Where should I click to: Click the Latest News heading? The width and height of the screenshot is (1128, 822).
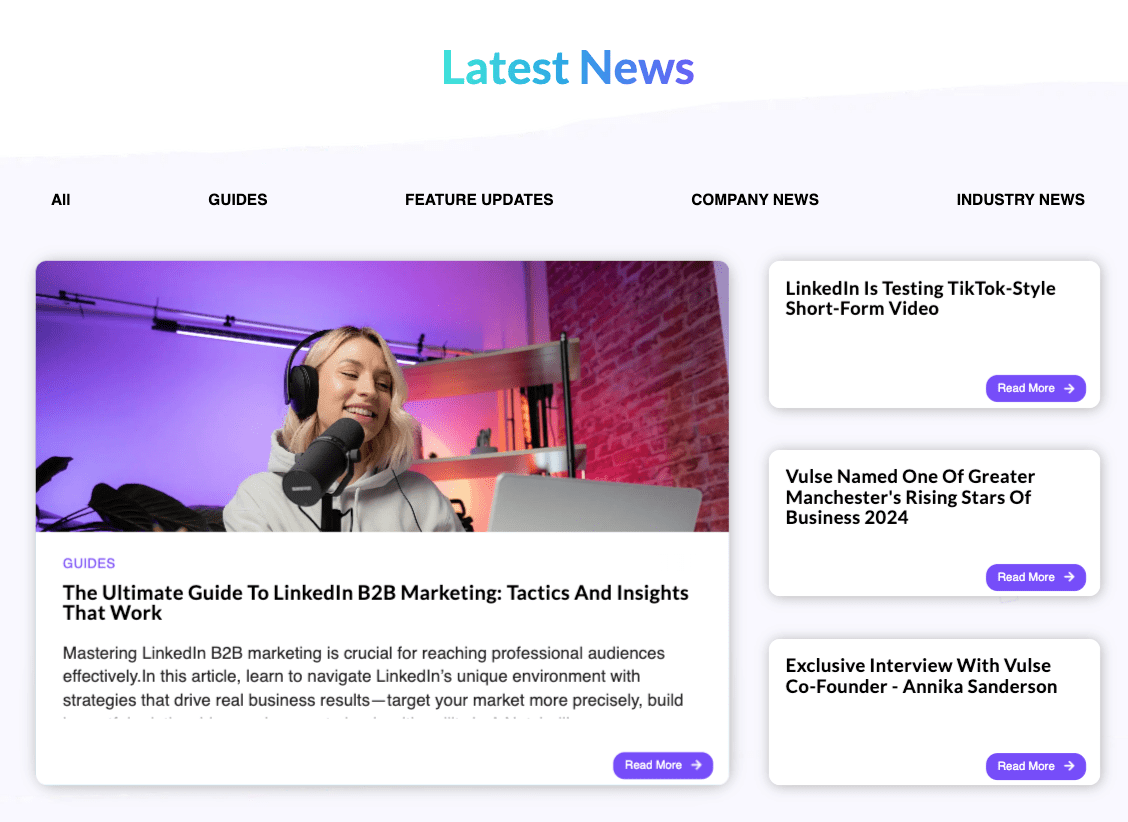[x=567, y=68]
